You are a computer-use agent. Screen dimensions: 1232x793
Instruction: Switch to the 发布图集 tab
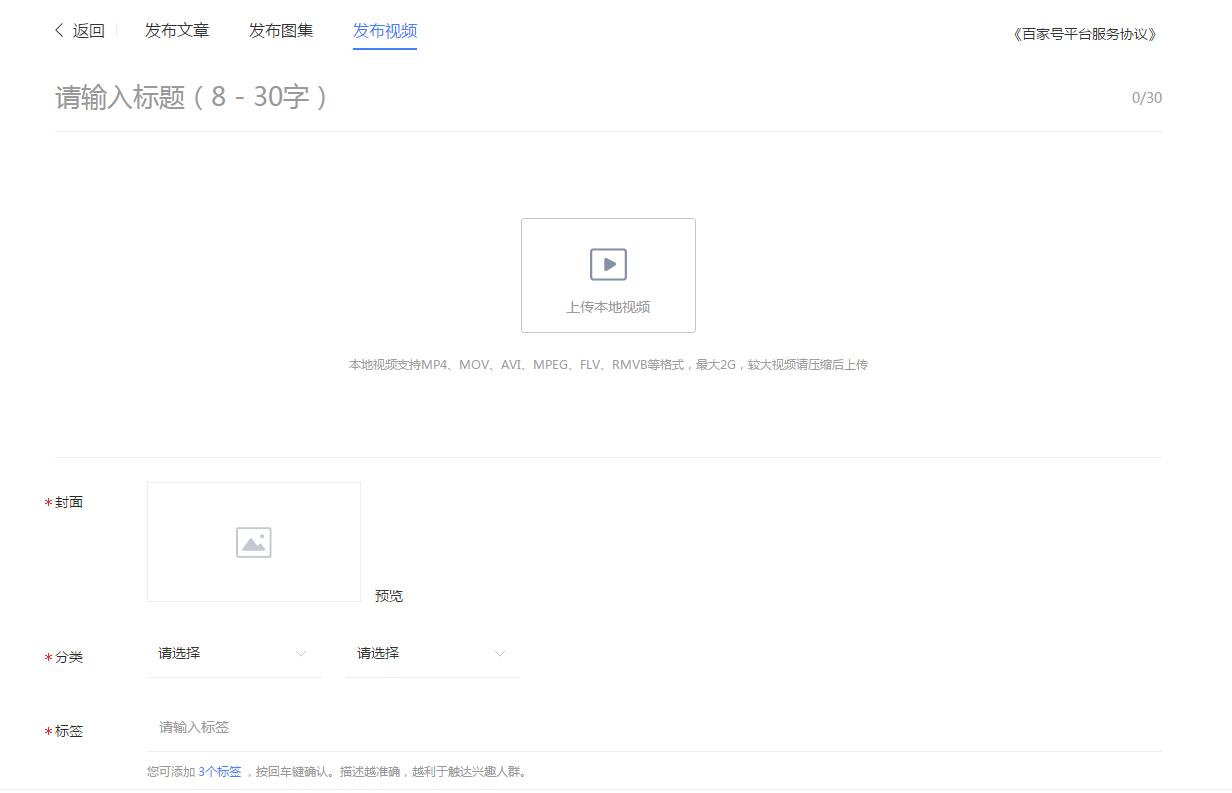click(281, 30)
